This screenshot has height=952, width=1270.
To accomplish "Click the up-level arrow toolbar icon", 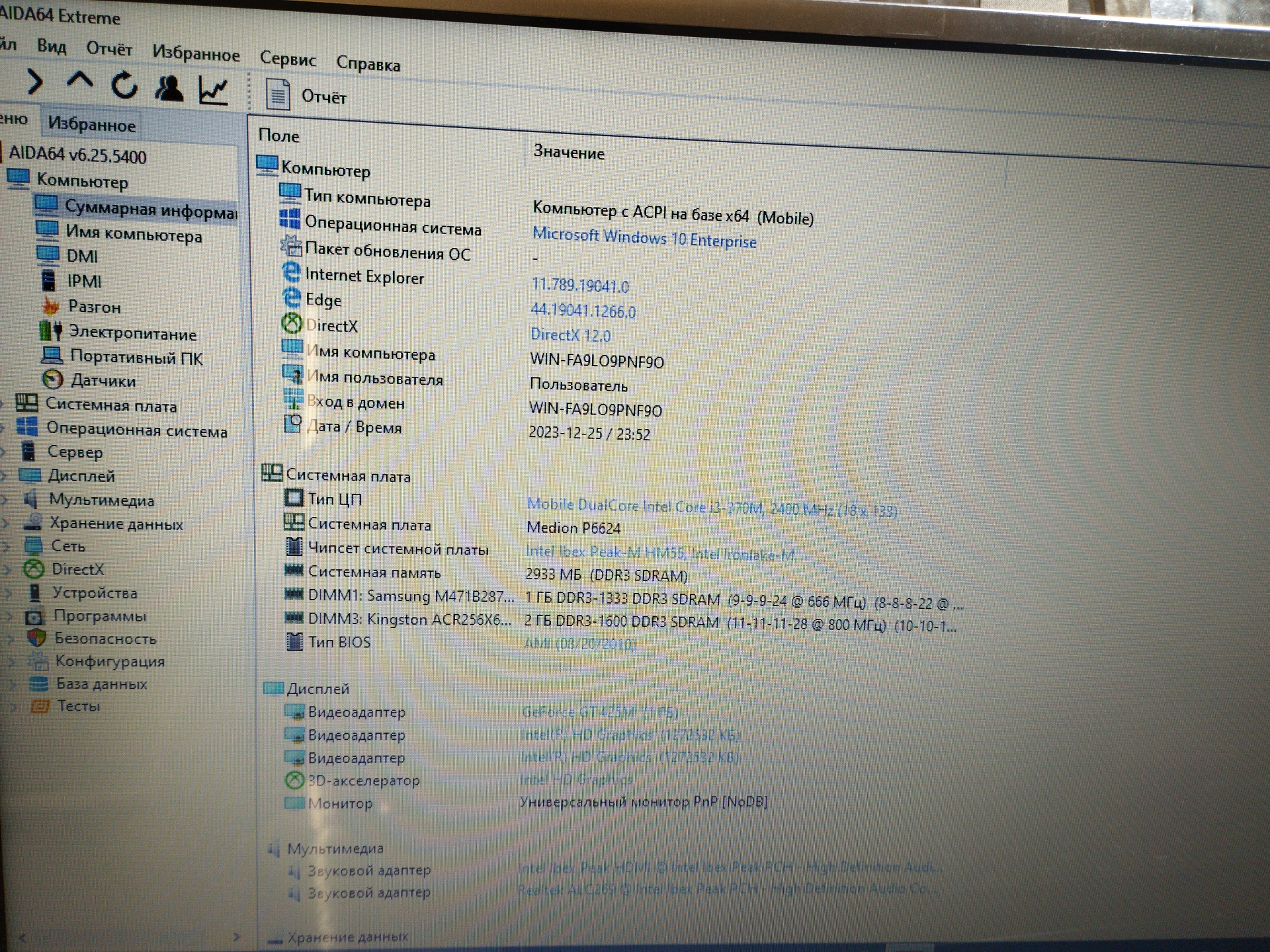I will tap(79, 82).
